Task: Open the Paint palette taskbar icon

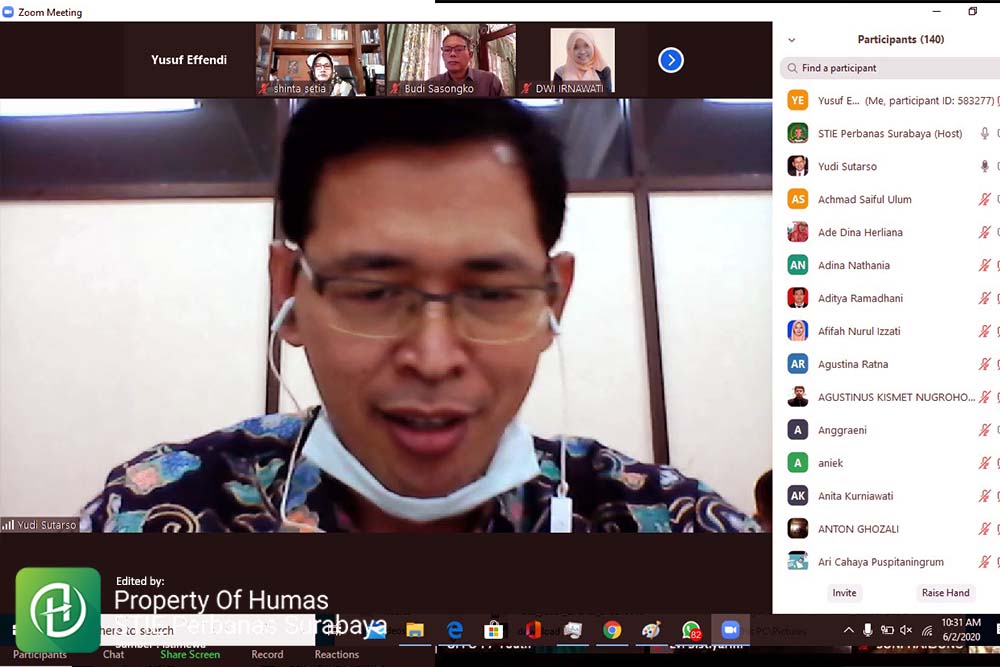Action: pyautogui.click(x=651, y=631)
